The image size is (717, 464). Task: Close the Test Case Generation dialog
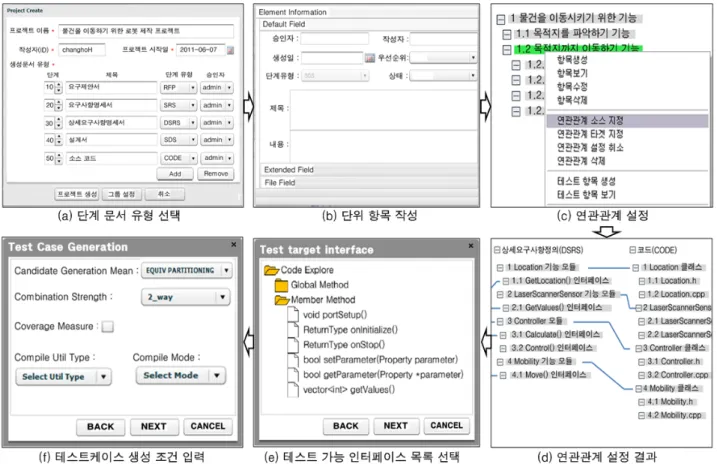click(234, 245)
